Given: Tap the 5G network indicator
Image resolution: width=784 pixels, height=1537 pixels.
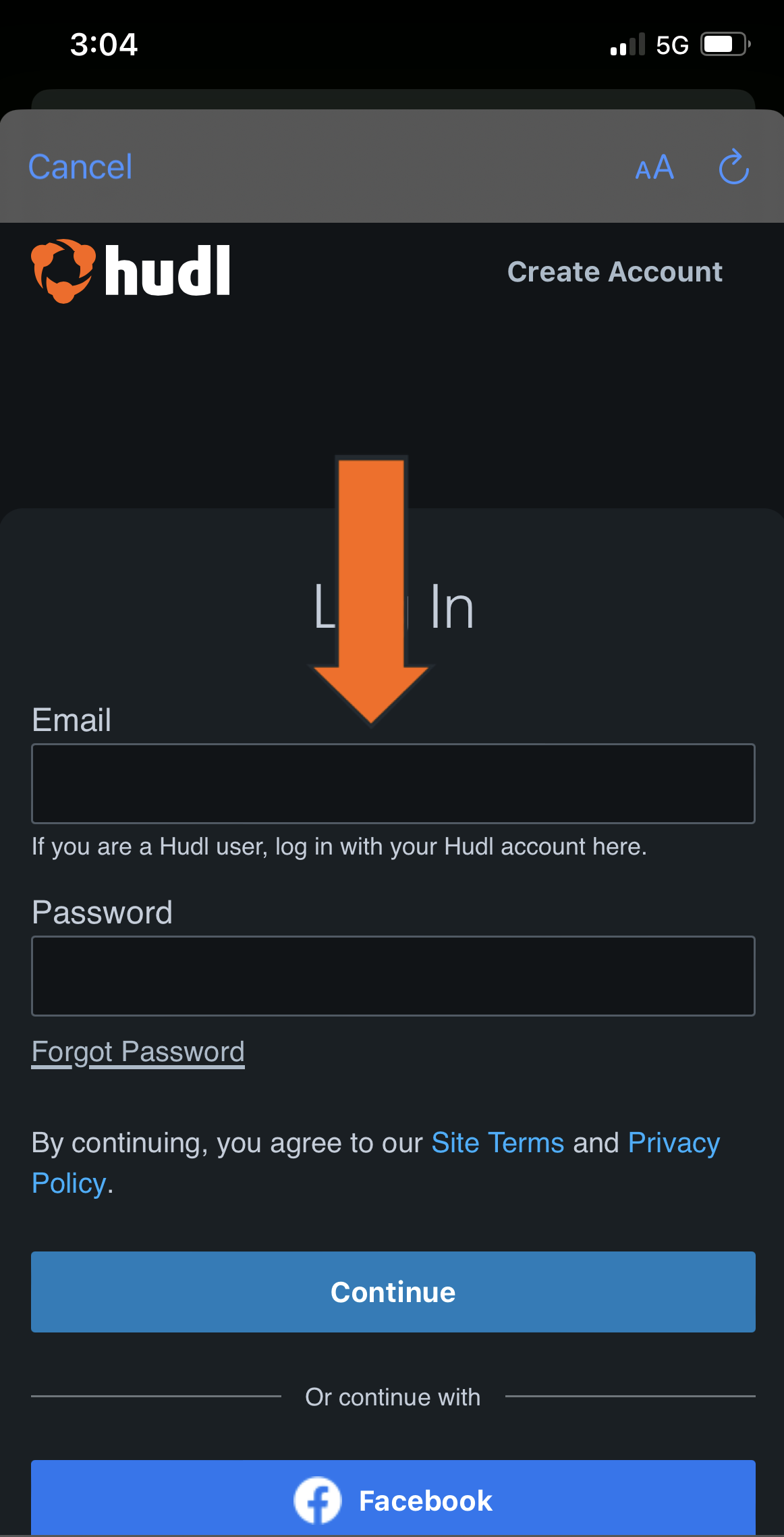Looking at the screenshot, I should 671,44.
